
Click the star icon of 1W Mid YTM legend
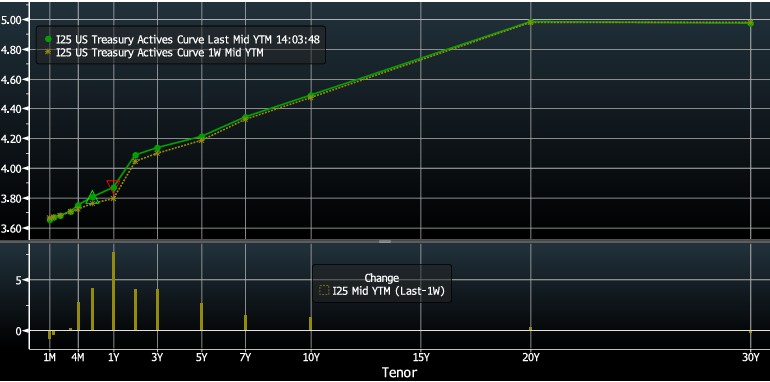[48, 52]
